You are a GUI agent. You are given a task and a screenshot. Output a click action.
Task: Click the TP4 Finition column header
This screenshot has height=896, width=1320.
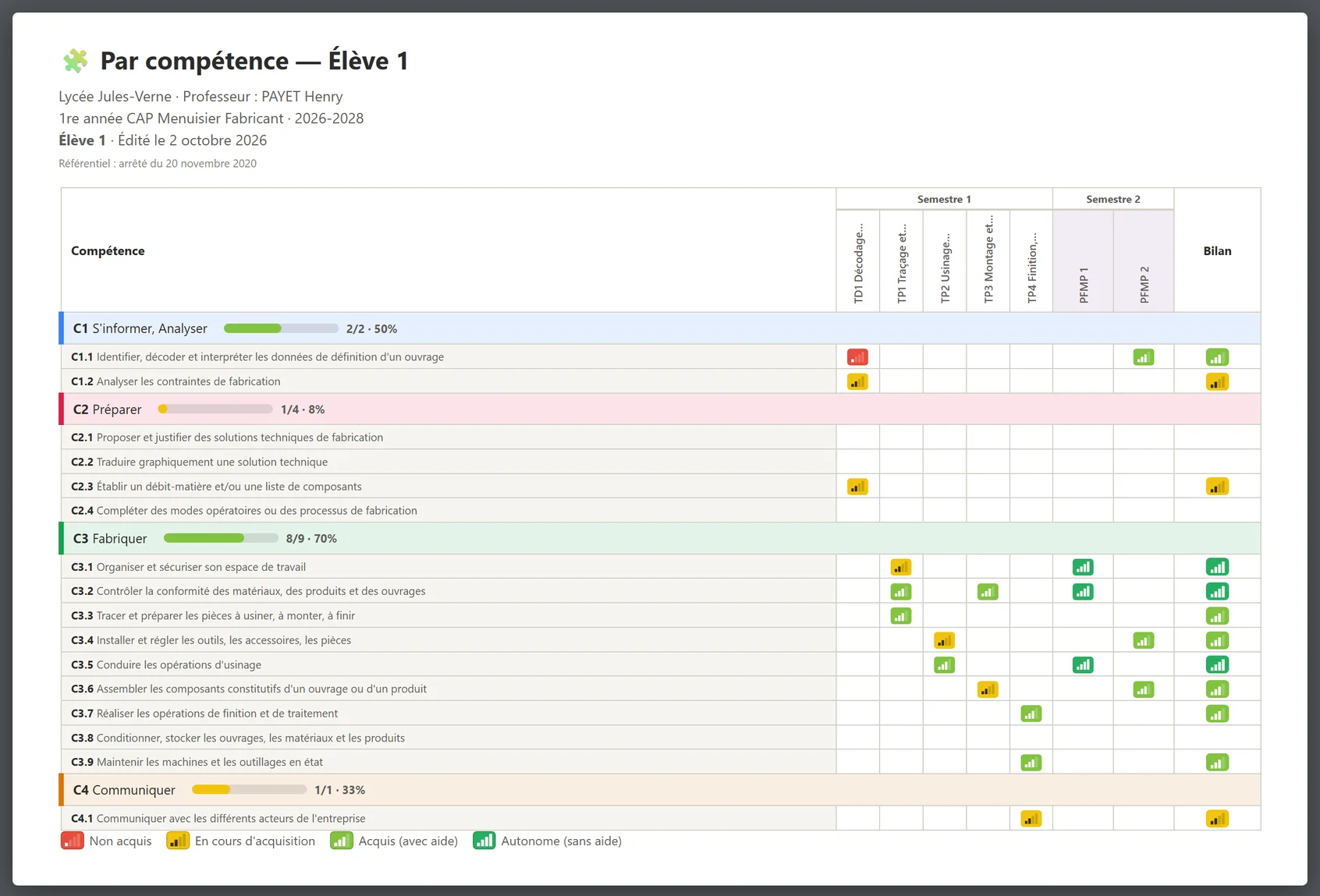[x=1031, y=261]
